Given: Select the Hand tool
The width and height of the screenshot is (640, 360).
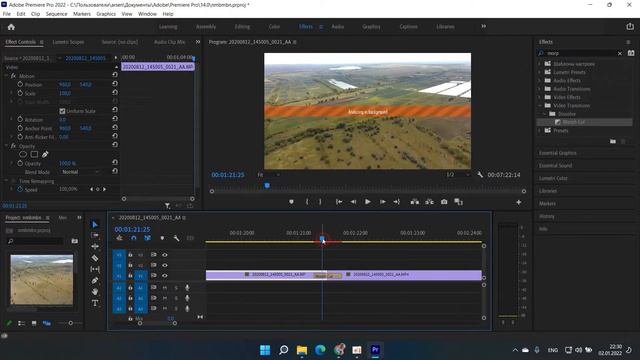Looking at the screenshot, I should (95, 291).
